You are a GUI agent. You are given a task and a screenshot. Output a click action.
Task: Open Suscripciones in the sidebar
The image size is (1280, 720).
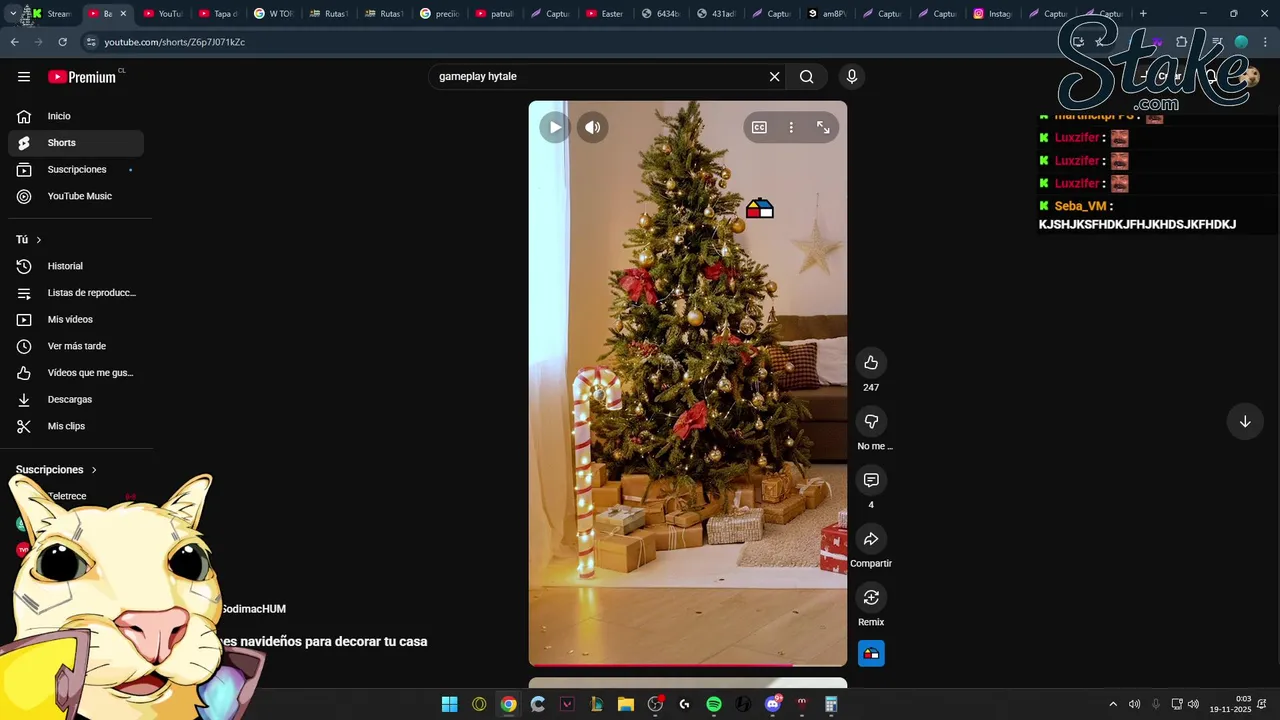click(x=76, y=170)
